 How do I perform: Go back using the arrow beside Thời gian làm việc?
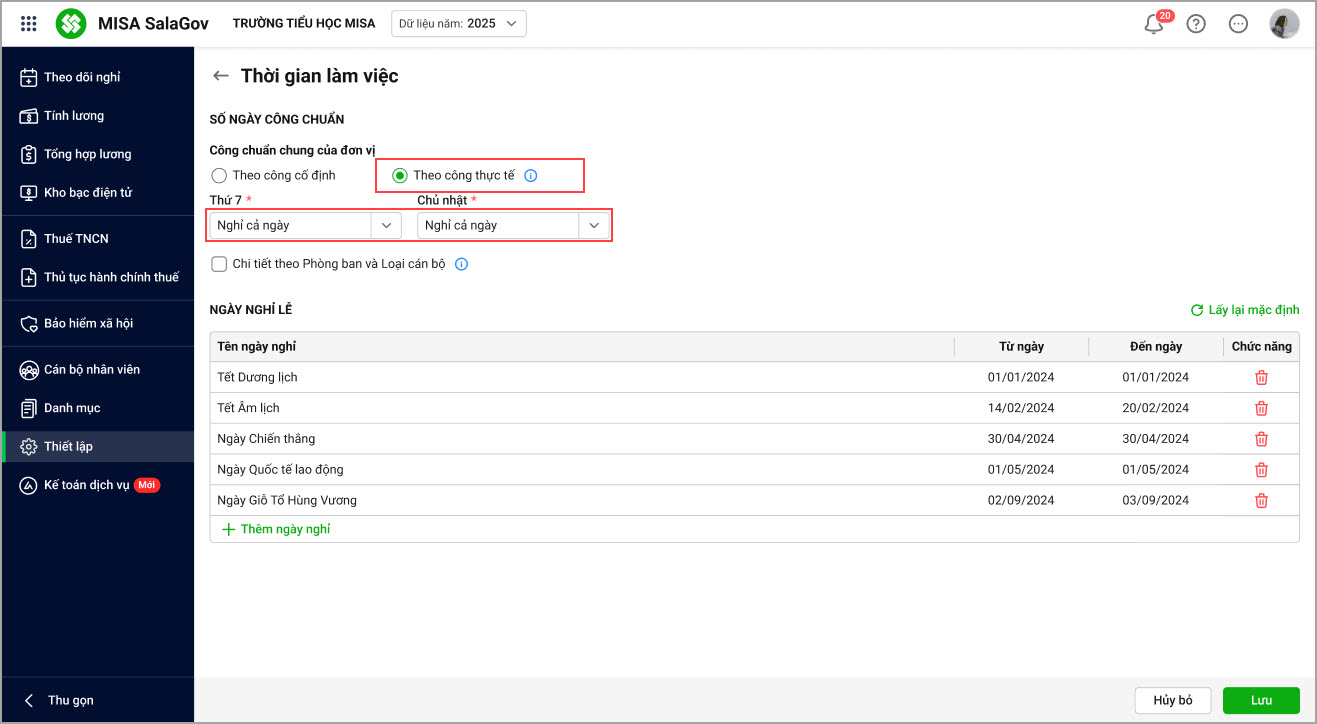[x=221, y=76]
